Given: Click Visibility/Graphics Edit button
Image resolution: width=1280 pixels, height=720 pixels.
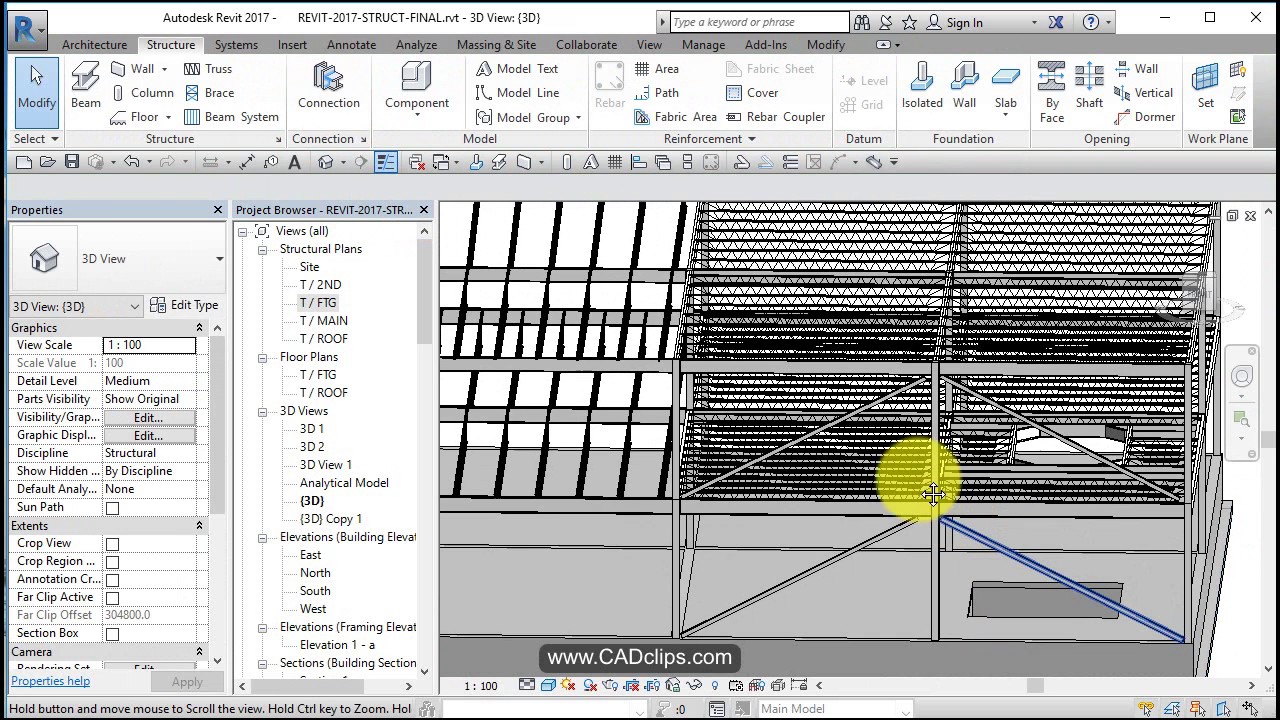Looking at the screenshot, I should (x=148, y=418).
